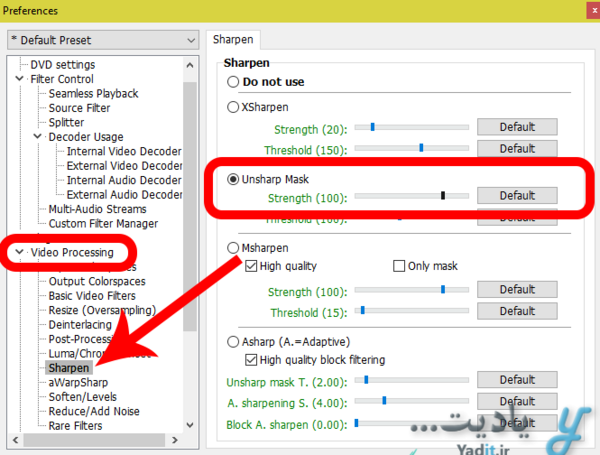Collapse the Filter Control tree node
The width and height of the screenshot is (600, 455).
[20, 79]
